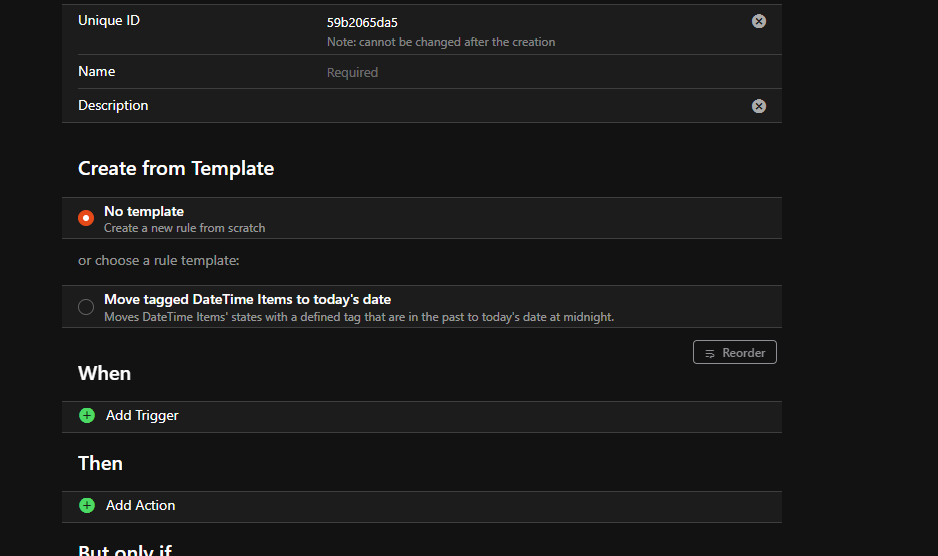Viewport: 938px width, 556px height.
Task: Click the Add Trigger label text
Action: pyautogui.click(x=142, y=415)
